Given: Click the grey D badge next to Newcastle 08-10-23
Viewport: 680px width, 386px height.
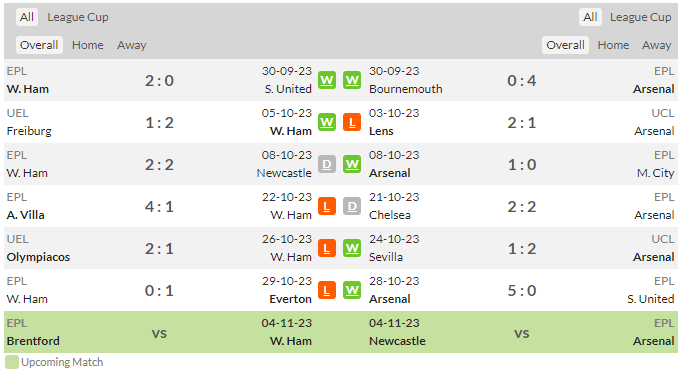Looking at the screenshot, I should pyautogui.click(x=327, y=164).
